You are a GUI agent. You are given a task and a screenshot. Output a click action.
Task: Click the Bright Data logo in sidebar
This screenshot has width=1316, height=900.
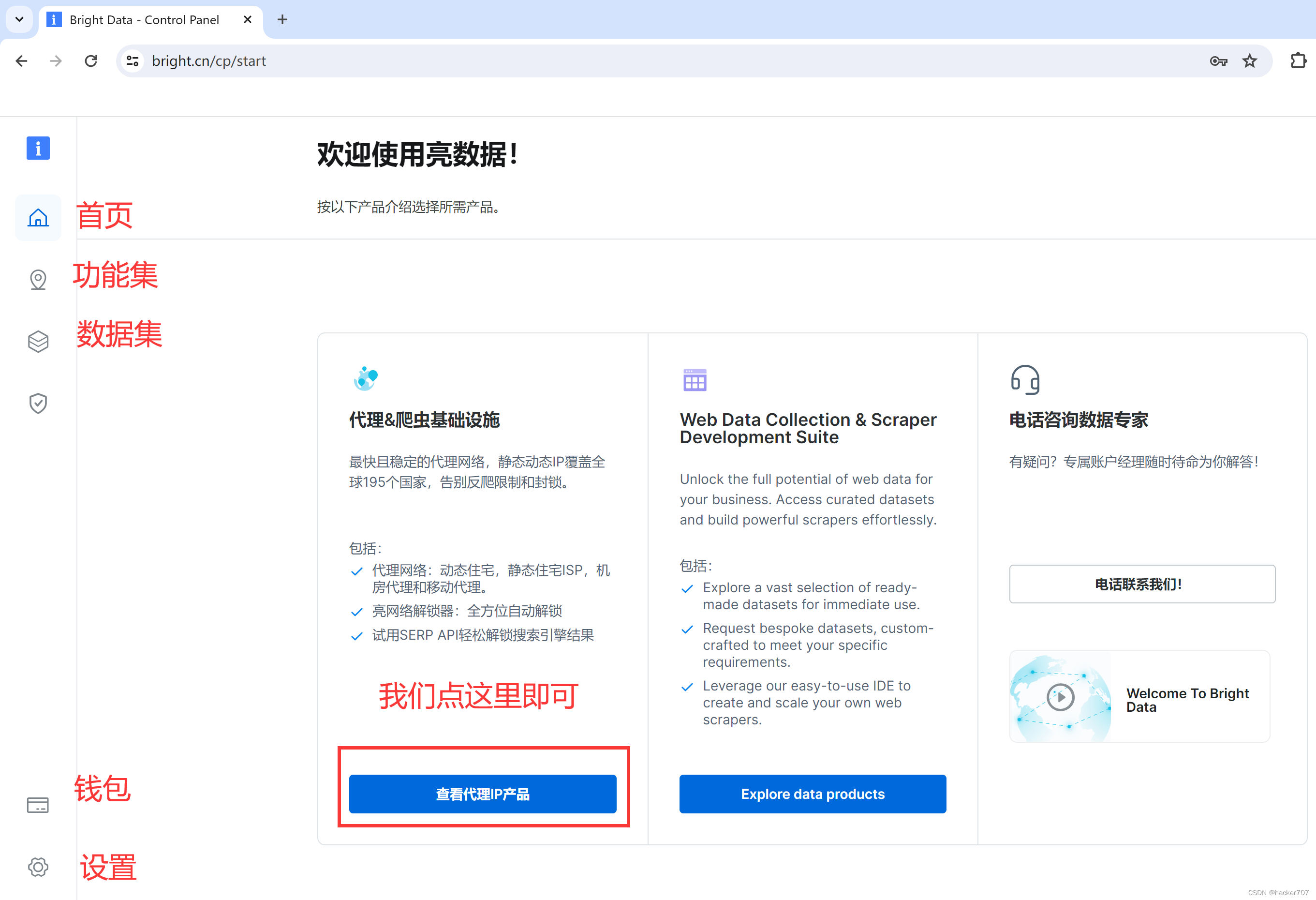38,149
